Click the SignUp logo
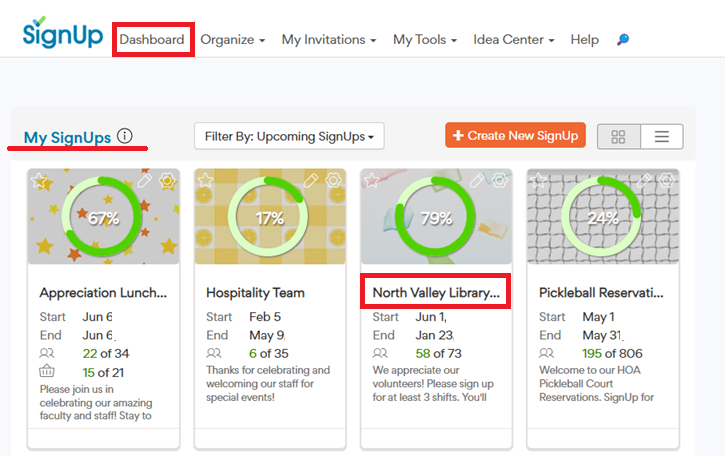The image size is (725, 456). click(63, 32)
